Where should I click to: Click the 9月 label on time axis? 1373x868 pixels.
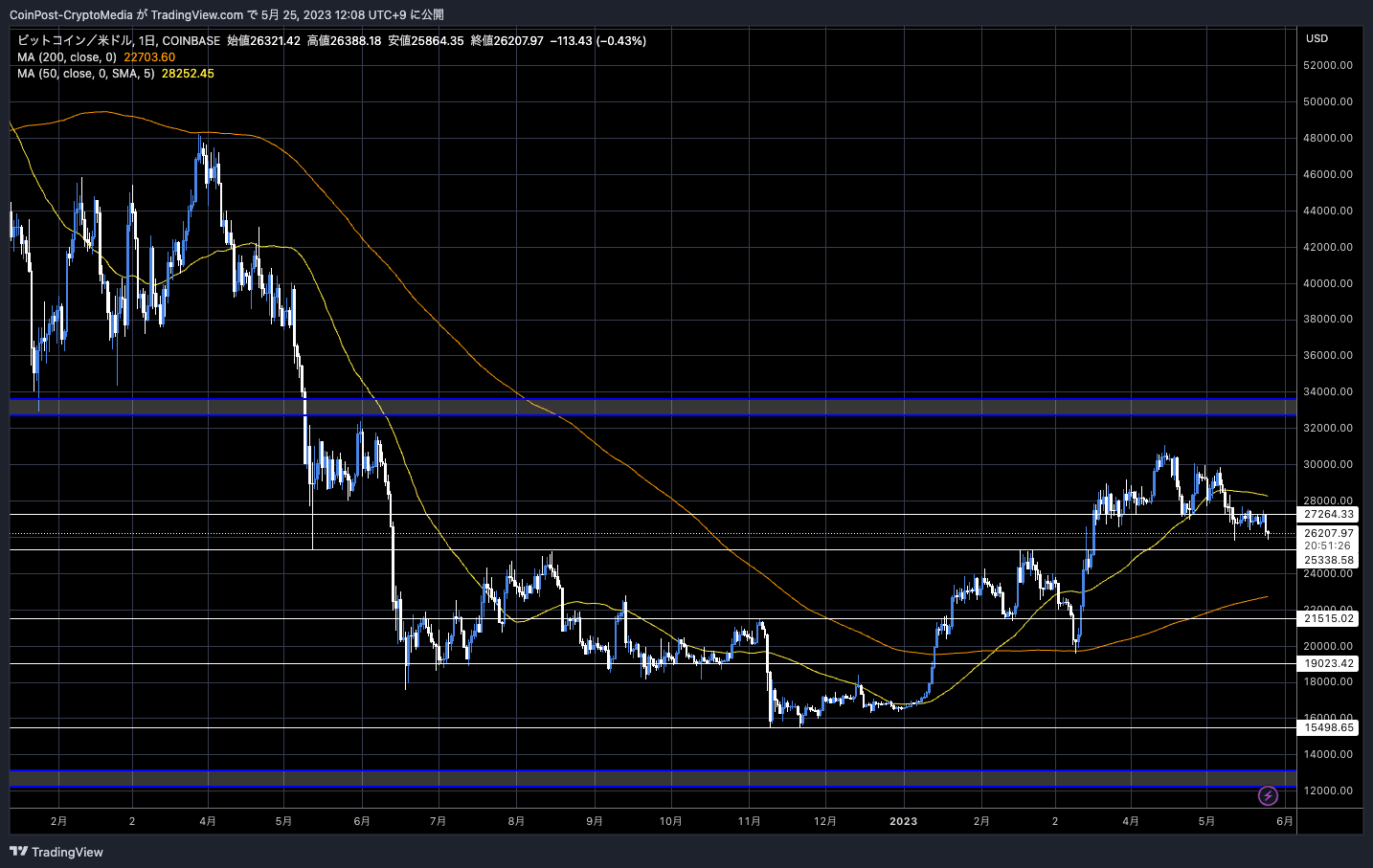pos(595,821)
